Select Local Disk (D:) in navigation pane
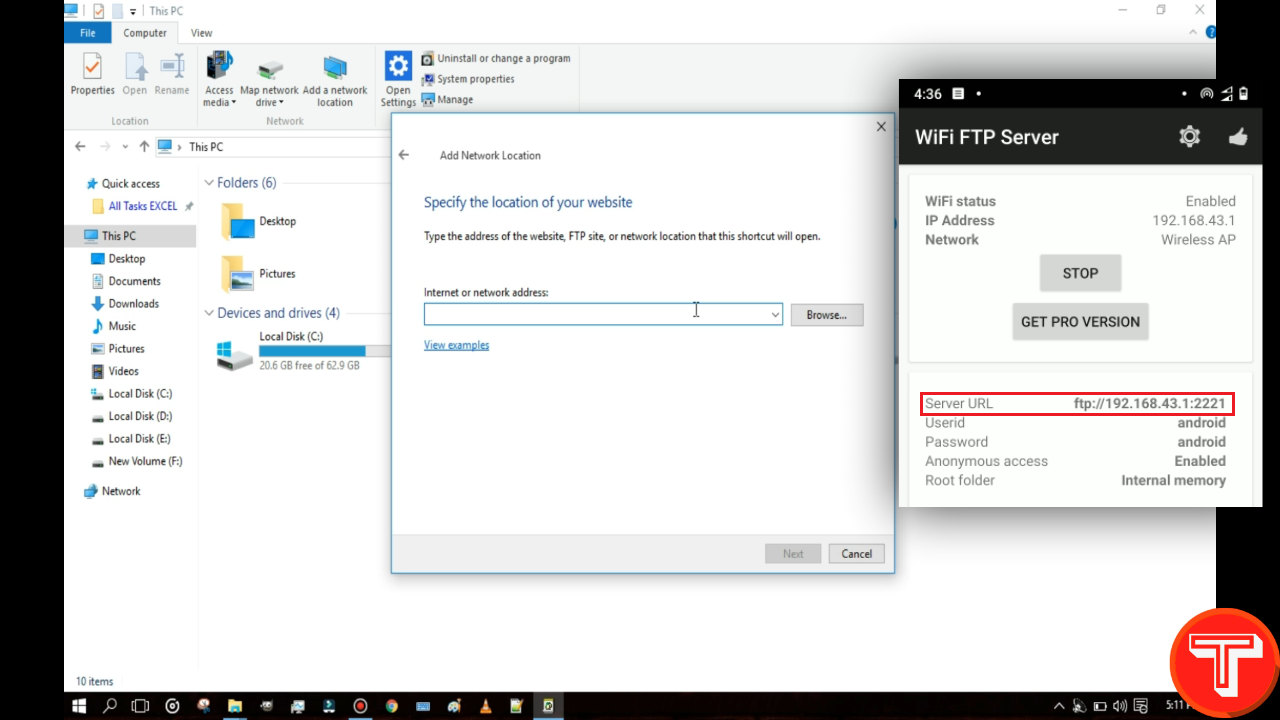The image size is (1280, 720). click(140, 416)
